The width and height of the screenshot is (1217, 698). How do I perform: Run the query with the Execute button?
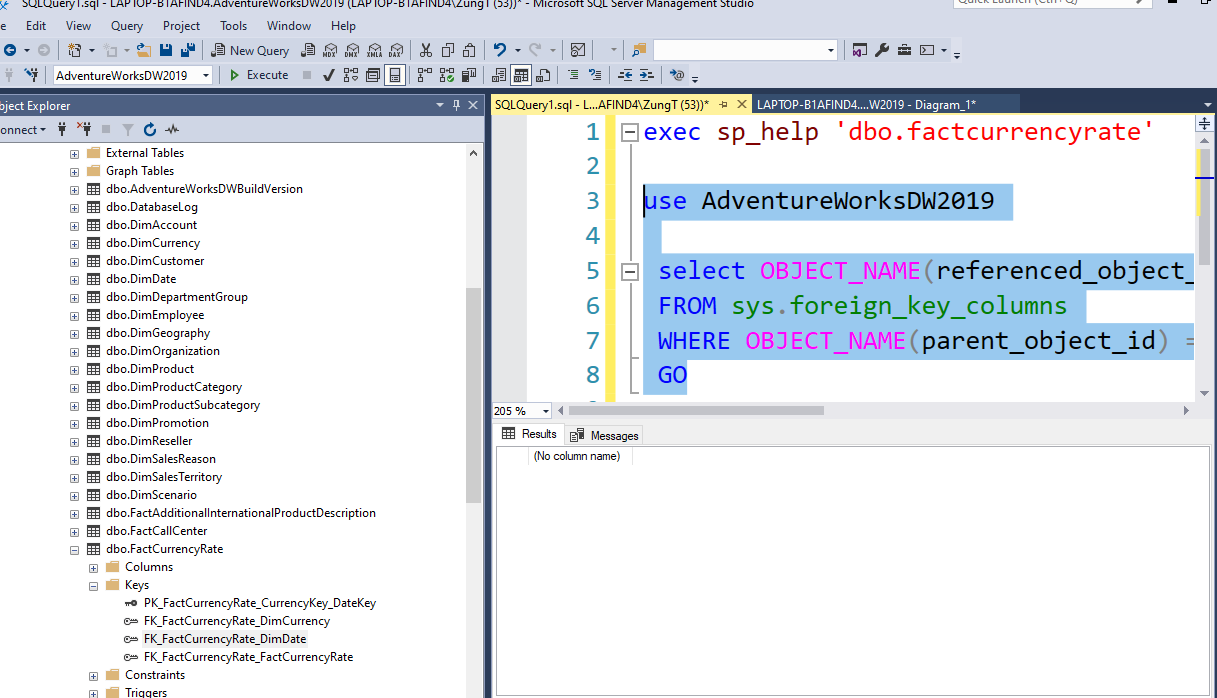[259, 75]
